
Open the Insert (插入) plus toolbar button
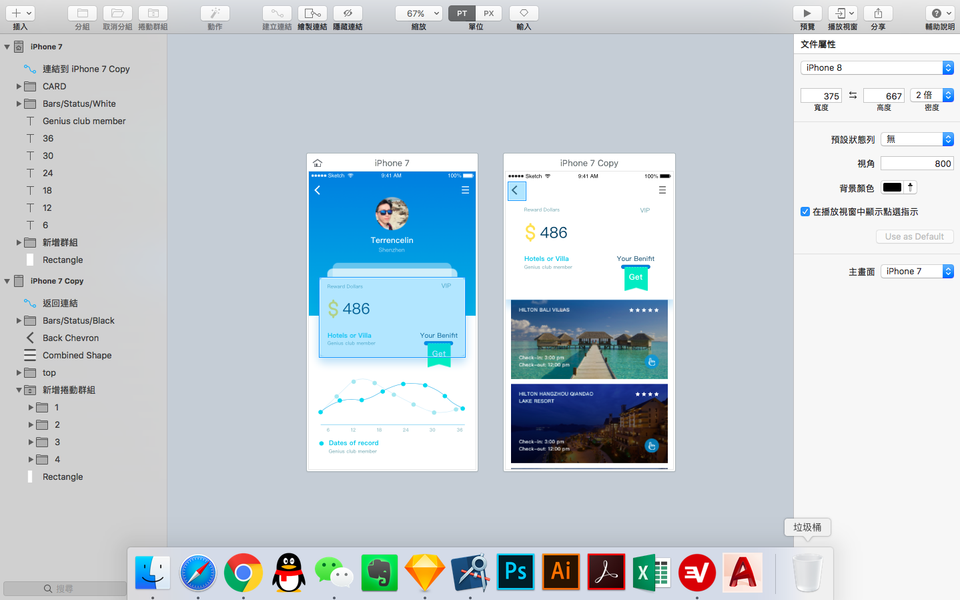(21, 13)
